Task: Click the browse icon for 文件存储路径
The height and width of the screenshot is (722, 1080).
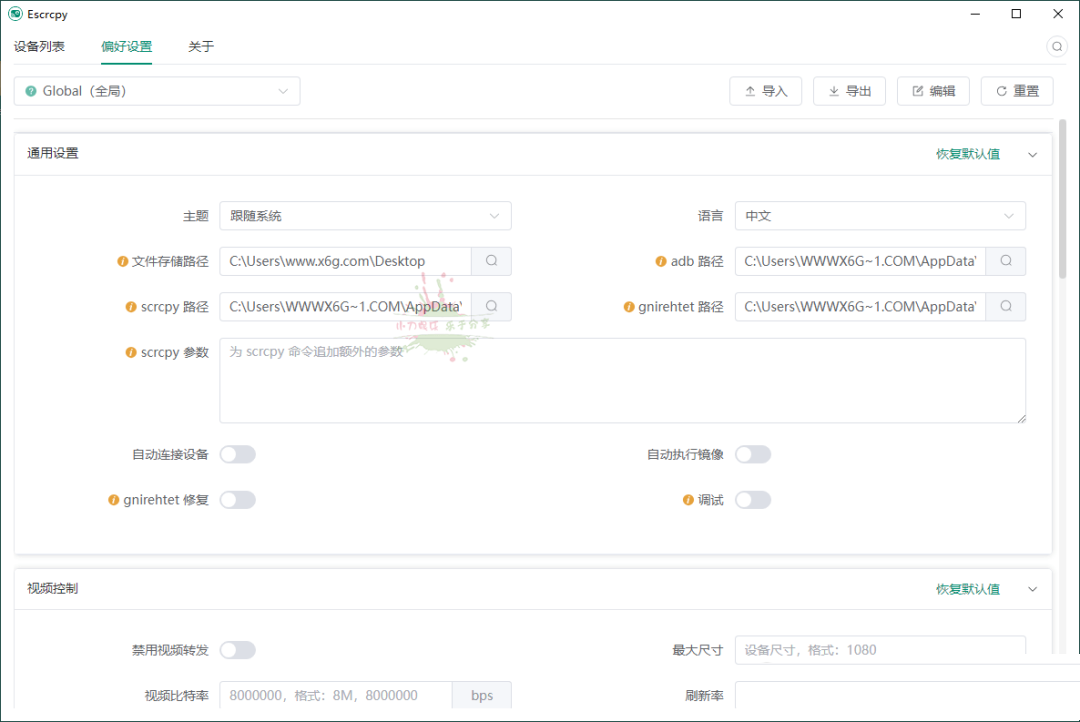Action: coord(491,261)
